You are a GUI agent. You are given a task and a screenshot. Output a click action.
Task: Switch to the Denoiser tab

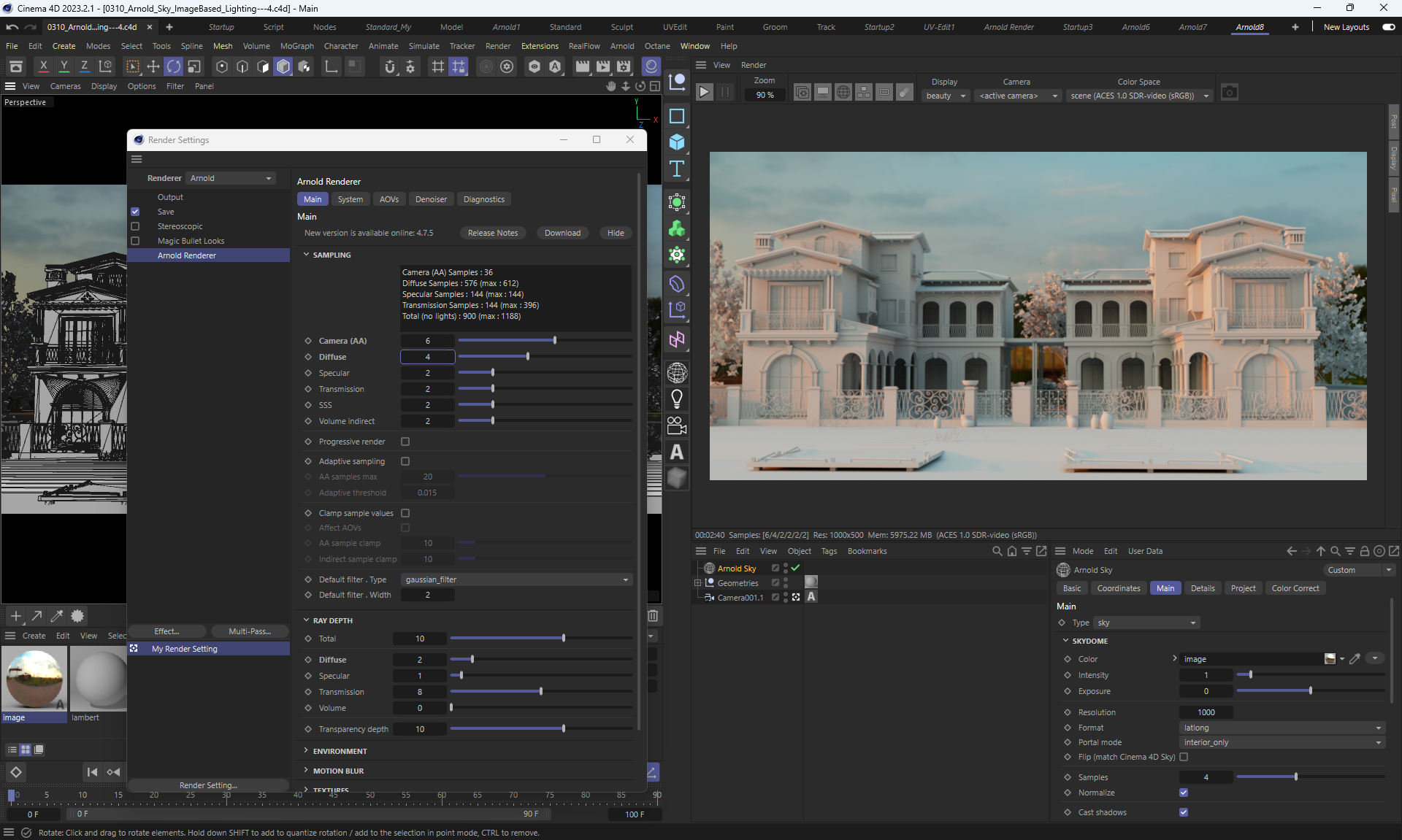click(431, 199)
